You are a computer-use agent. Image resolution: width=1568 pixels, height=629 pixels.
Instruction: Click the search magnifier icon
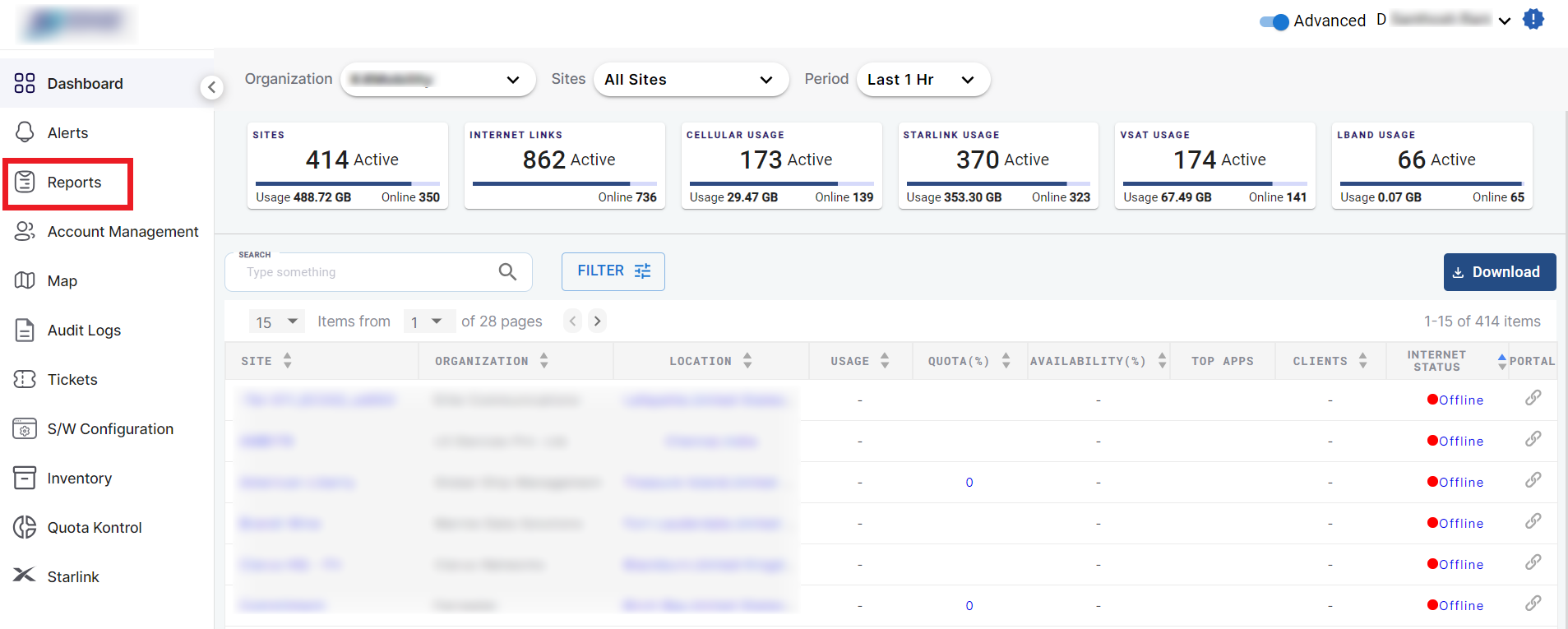tap(507, 272)
